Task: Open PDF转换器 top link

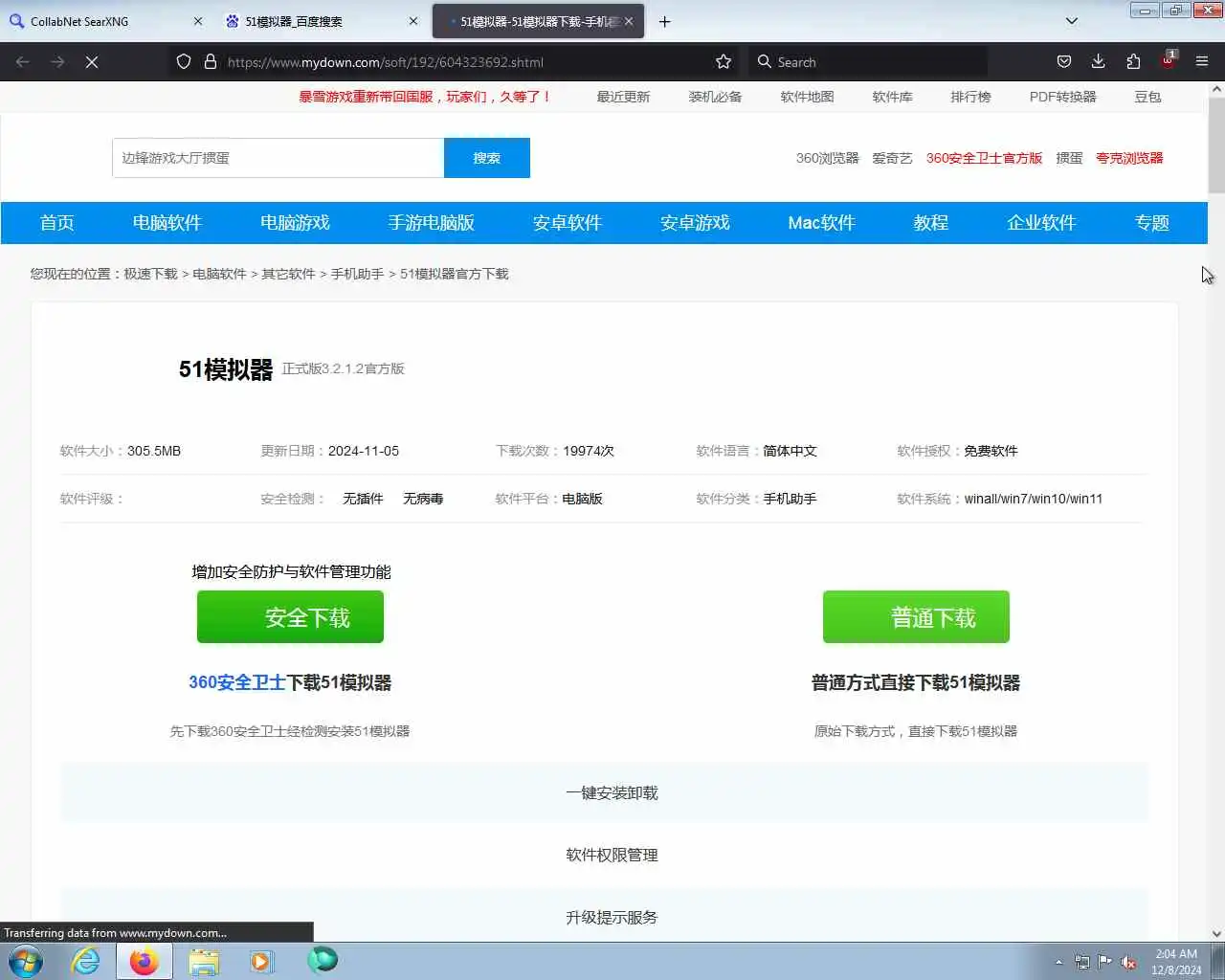Action: (1062, 97)
